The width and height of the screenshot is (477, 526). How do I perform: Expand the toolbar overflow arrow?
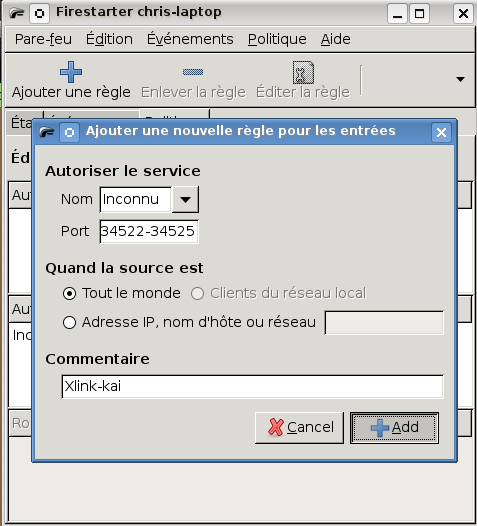point(461,79)
